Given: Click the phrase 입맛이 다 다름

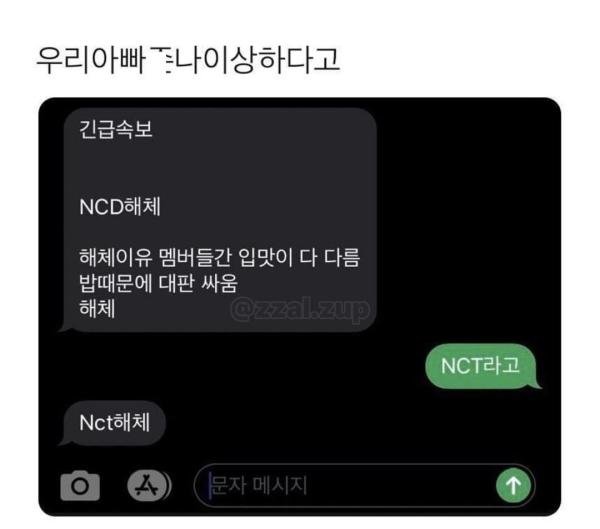Looking at the screenshot, I should tap(299, 257).
